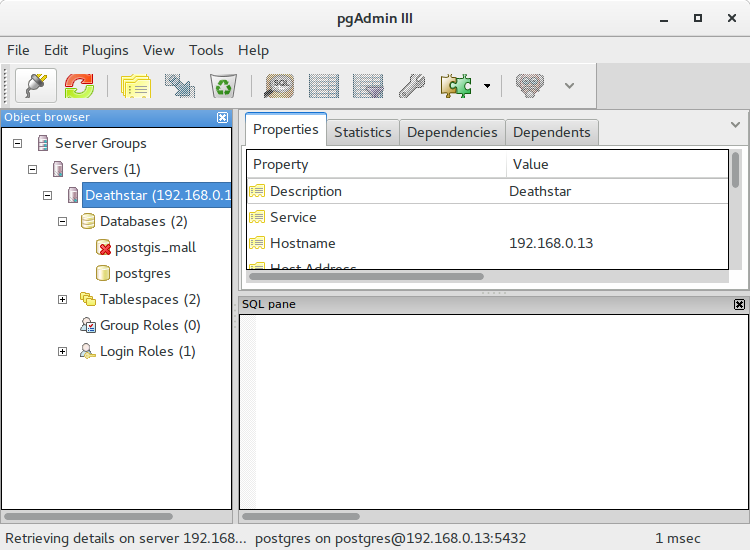This screenshot has width=750, height=550.
Task: Open the Maintenance wrench icon
Action: [412, 86]
